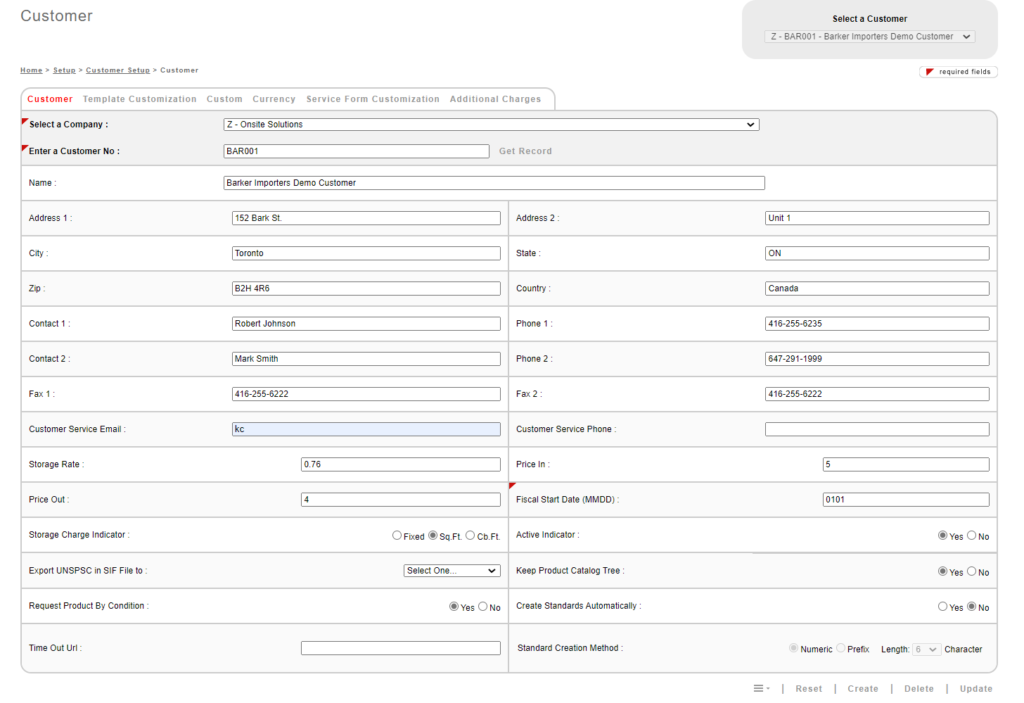Click the Get Record button

pyautogui.click(x=526, y=151)
